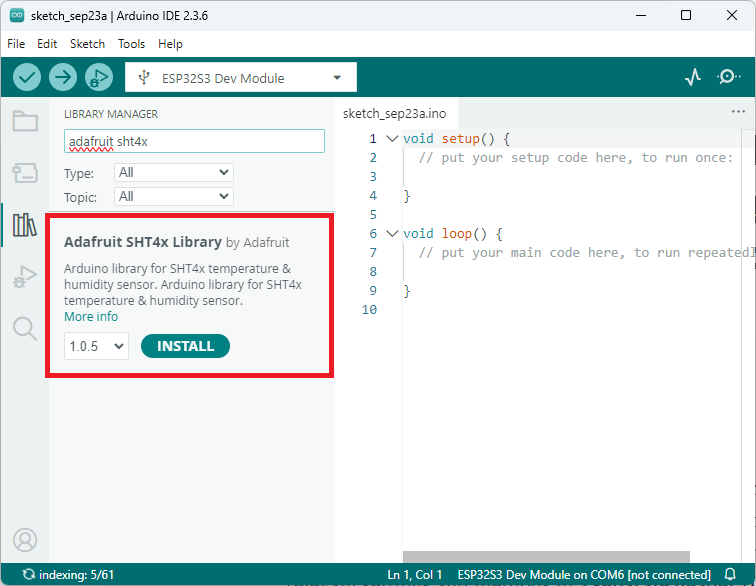The width and height of the screenshot is (756, 586).
Task: Click the setup comment on line 2
Action: point(575,158)
